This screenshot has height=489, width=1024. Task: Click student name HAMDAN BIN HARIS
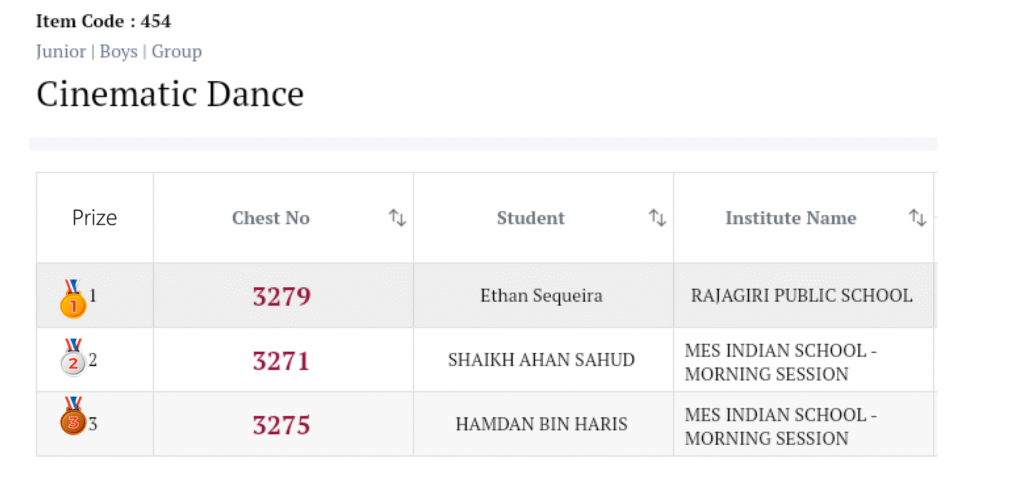coord(541,424)
